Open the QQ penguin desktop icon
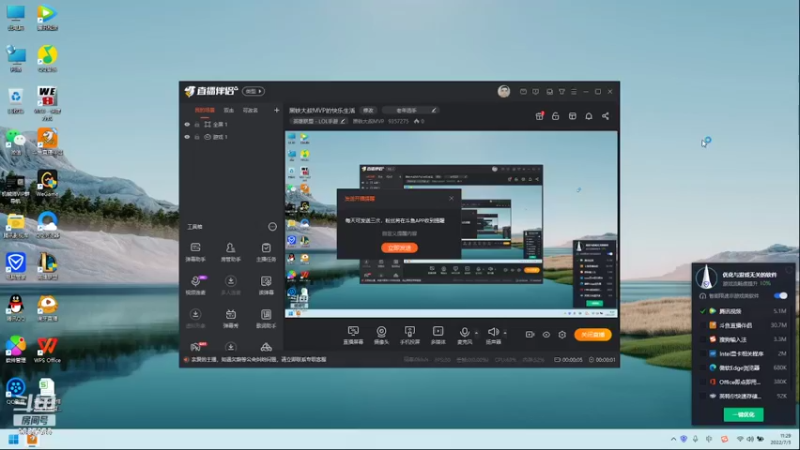The width and height of the screenshot is (800, 450). point(16,308)
